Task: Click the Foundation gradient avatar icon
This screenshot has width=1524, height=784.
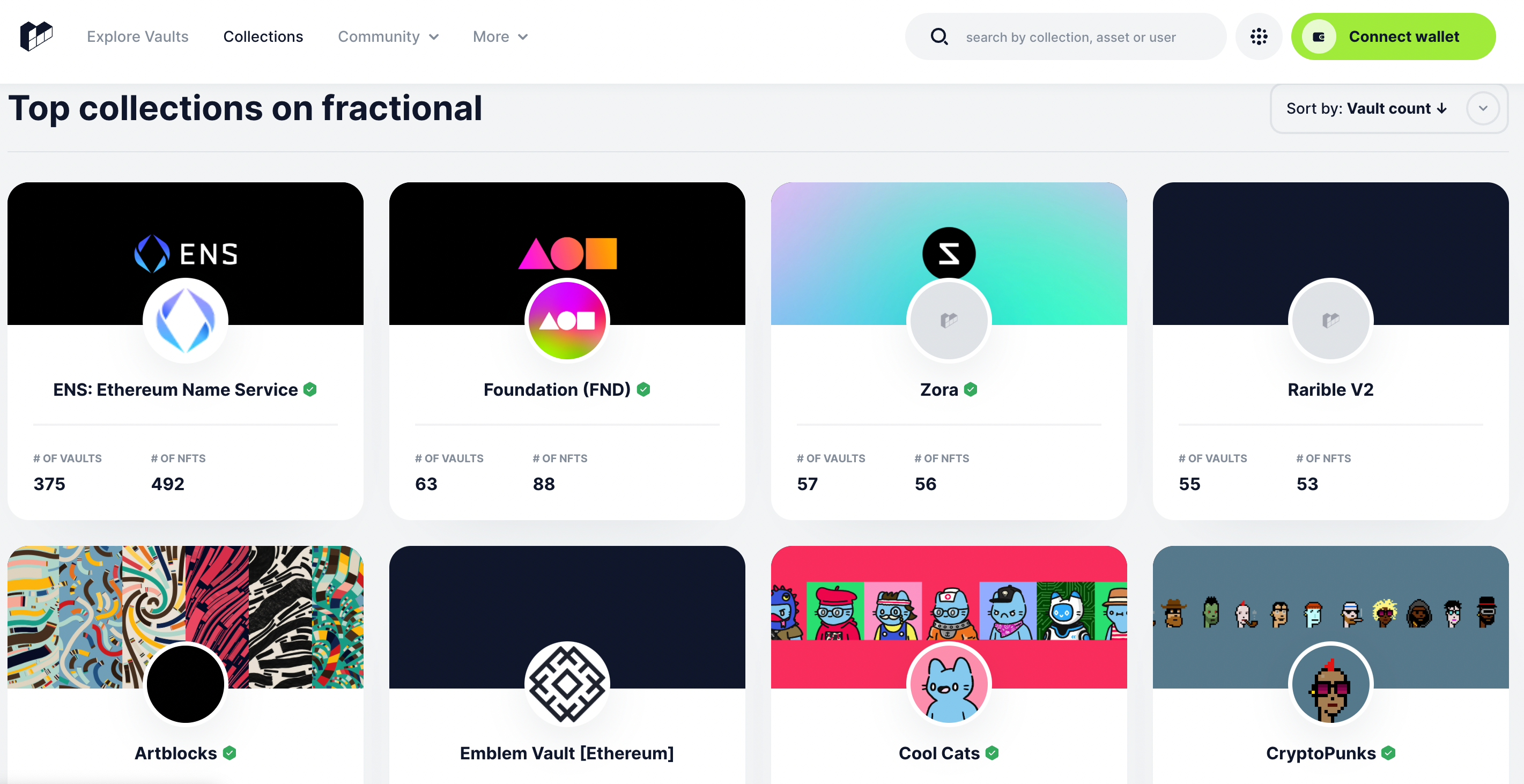Action: [x=567, y=320]
